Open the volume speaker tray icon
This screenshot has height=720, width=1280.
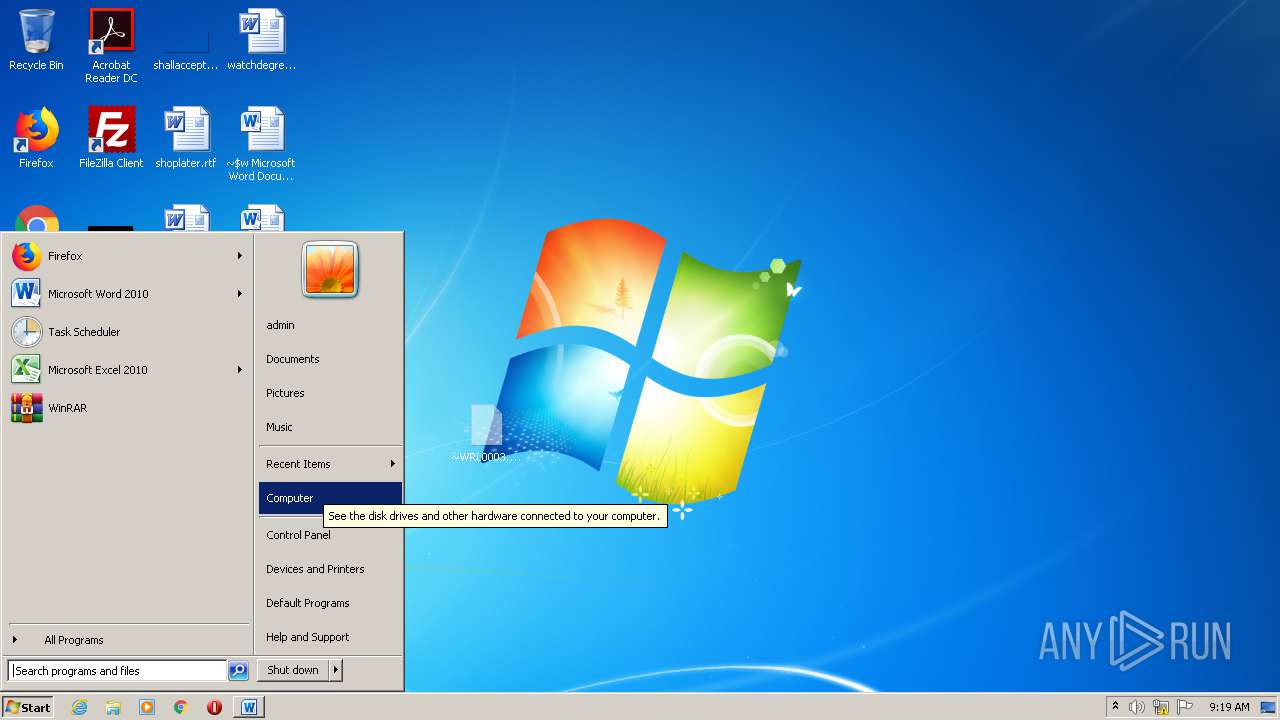coord(1137,707)
